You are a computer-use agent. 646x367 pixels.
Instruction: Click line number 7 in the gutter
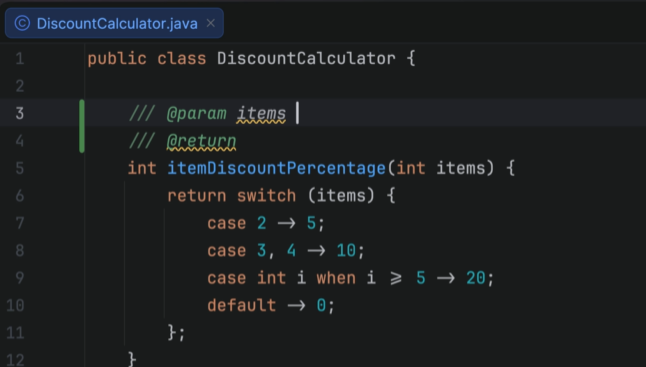click(x=20, y=223)
